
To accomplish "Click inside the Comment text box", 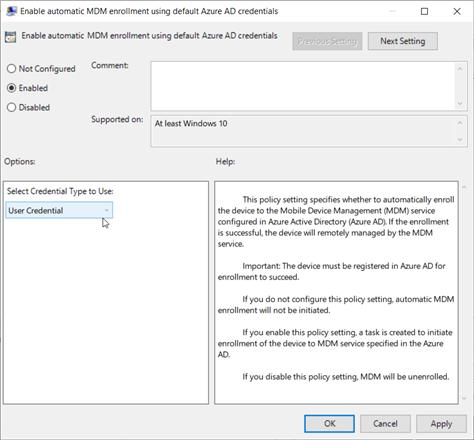I will coord(303,86).
